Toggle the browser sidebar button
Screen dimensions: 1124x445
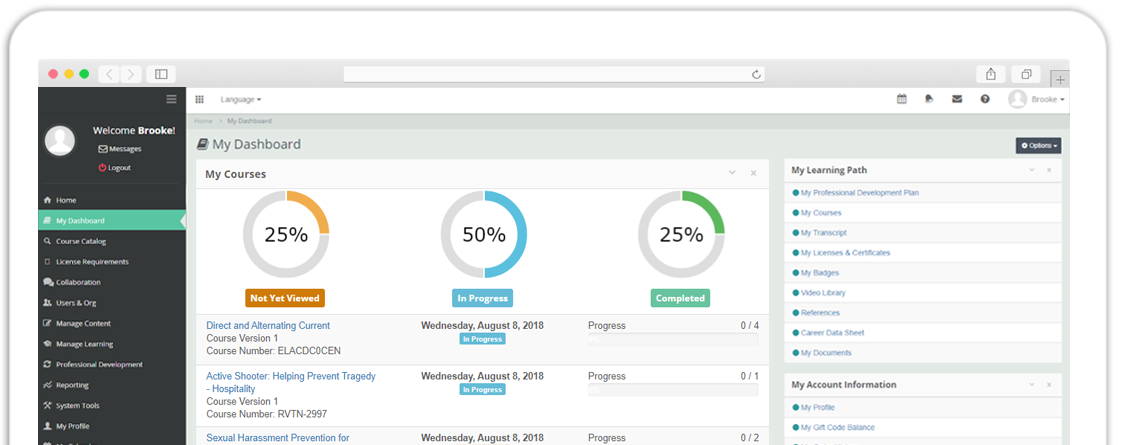[x=161, y=74]
